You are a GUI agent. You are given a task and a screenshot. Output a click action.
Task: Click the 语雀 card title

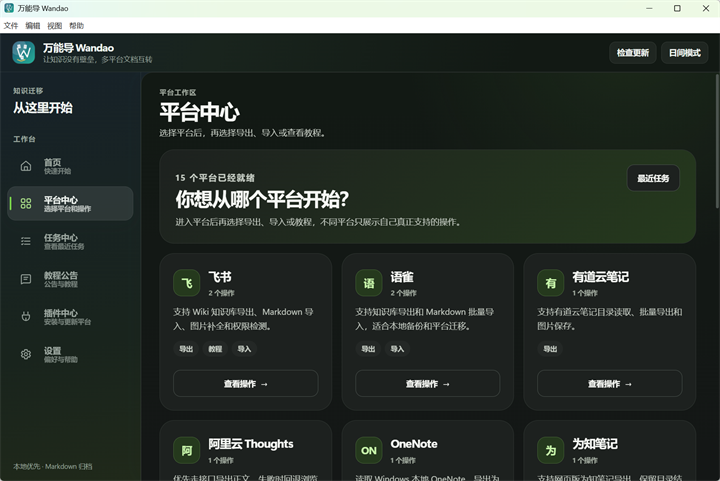pyautogui.click(x=402, y=277)
